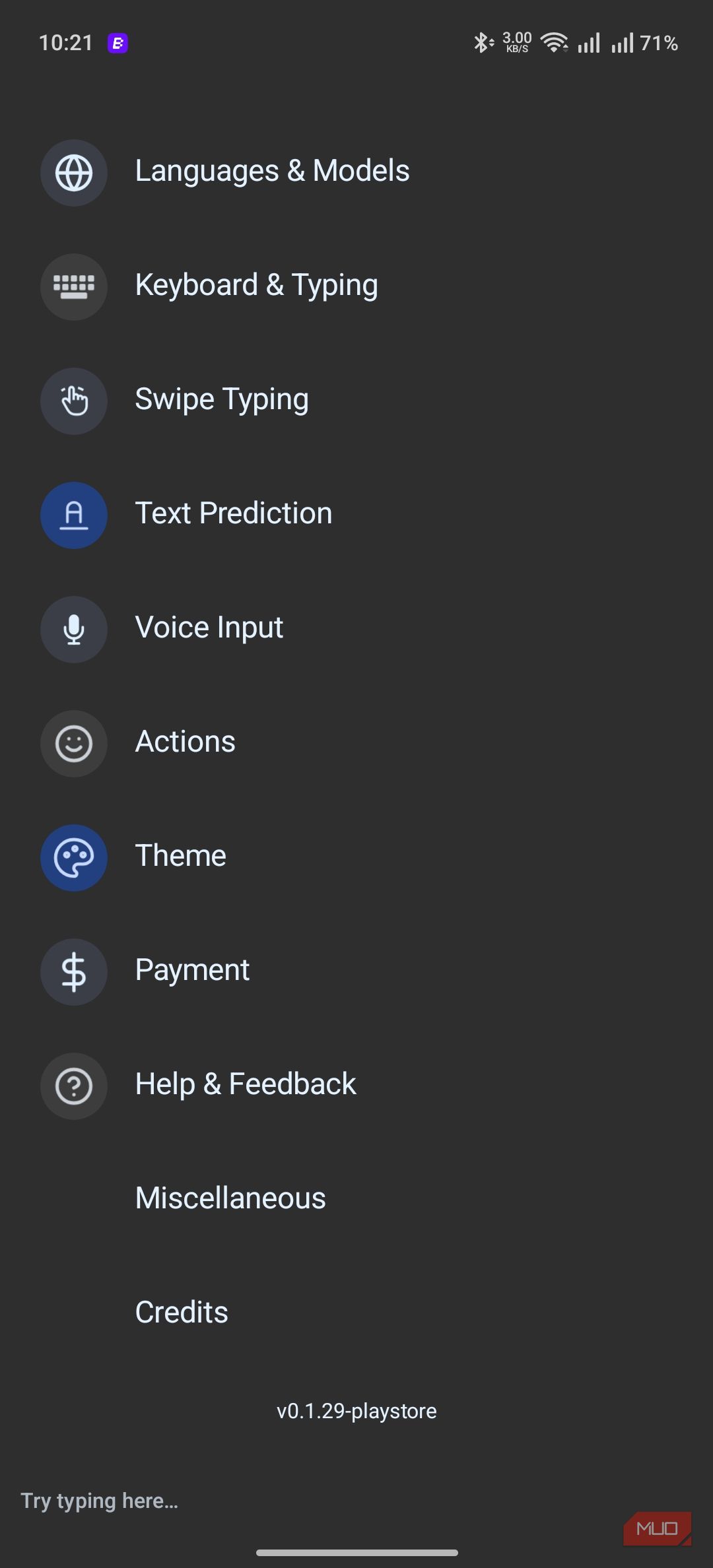Tap the globe icon for Languages & Models
Screen dimensions: 713x1568
click(74, 173)
